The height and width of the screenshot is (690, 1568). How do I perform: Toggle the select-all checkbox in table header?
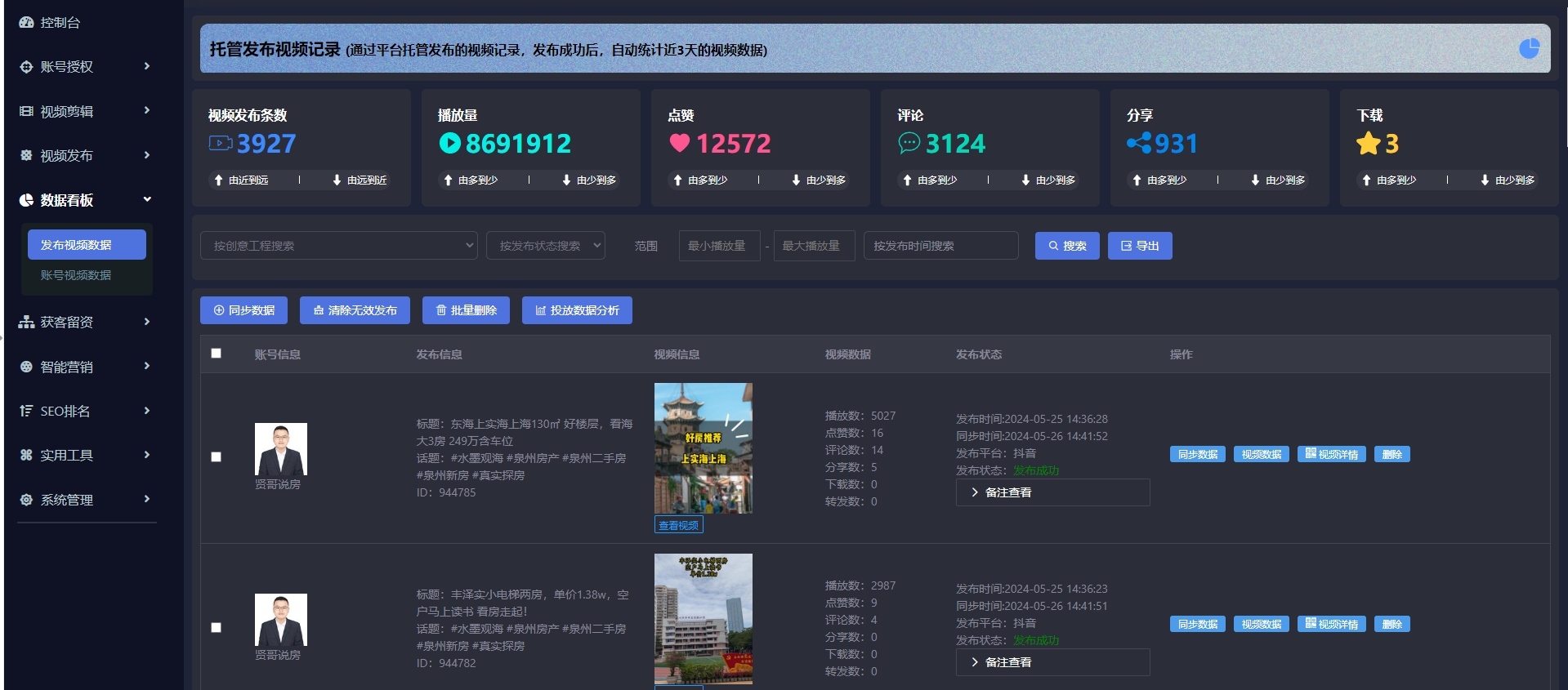pos(217,354)
